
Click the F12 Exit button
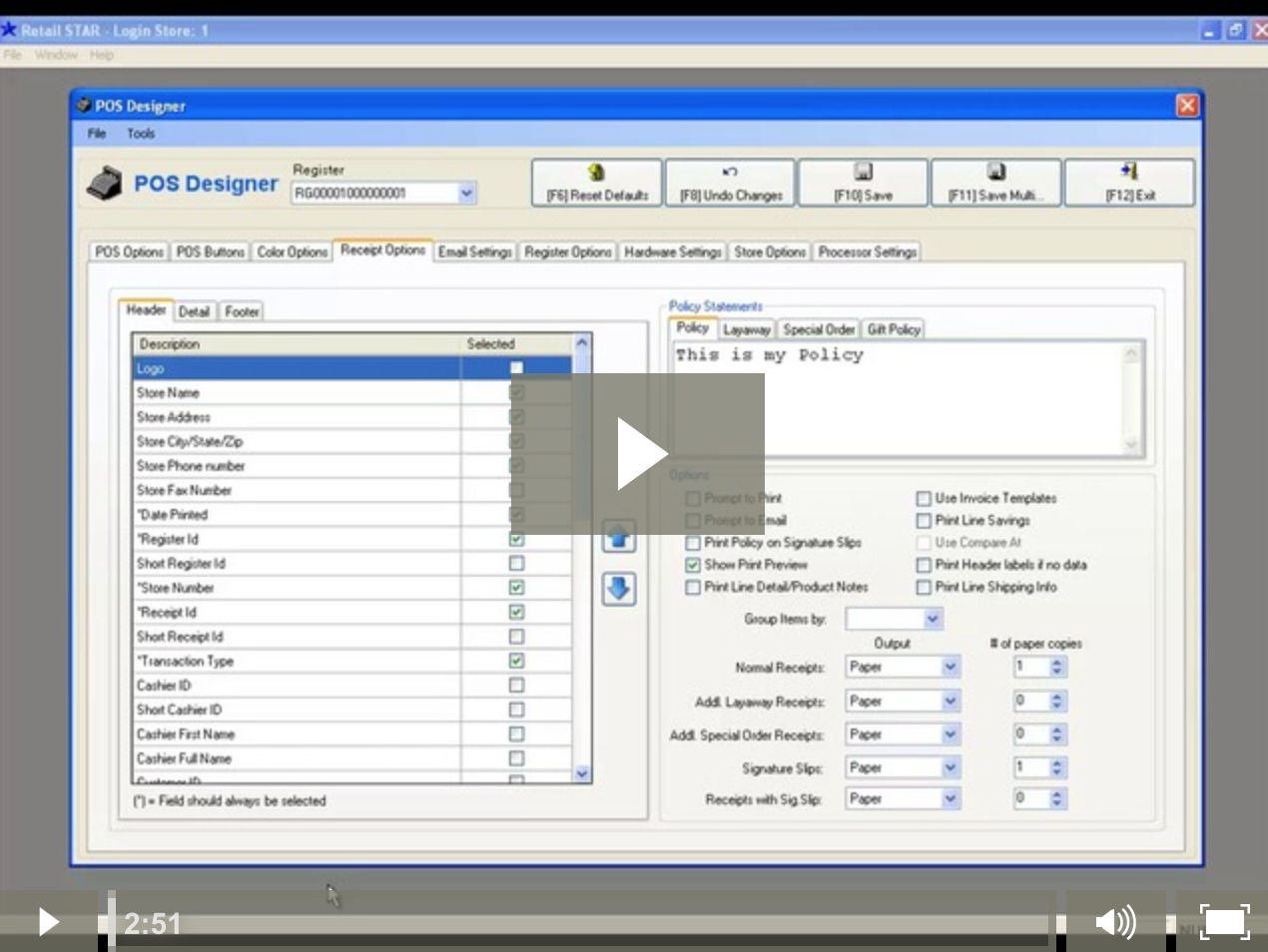pyautogui.click(x=1130, y=183)
